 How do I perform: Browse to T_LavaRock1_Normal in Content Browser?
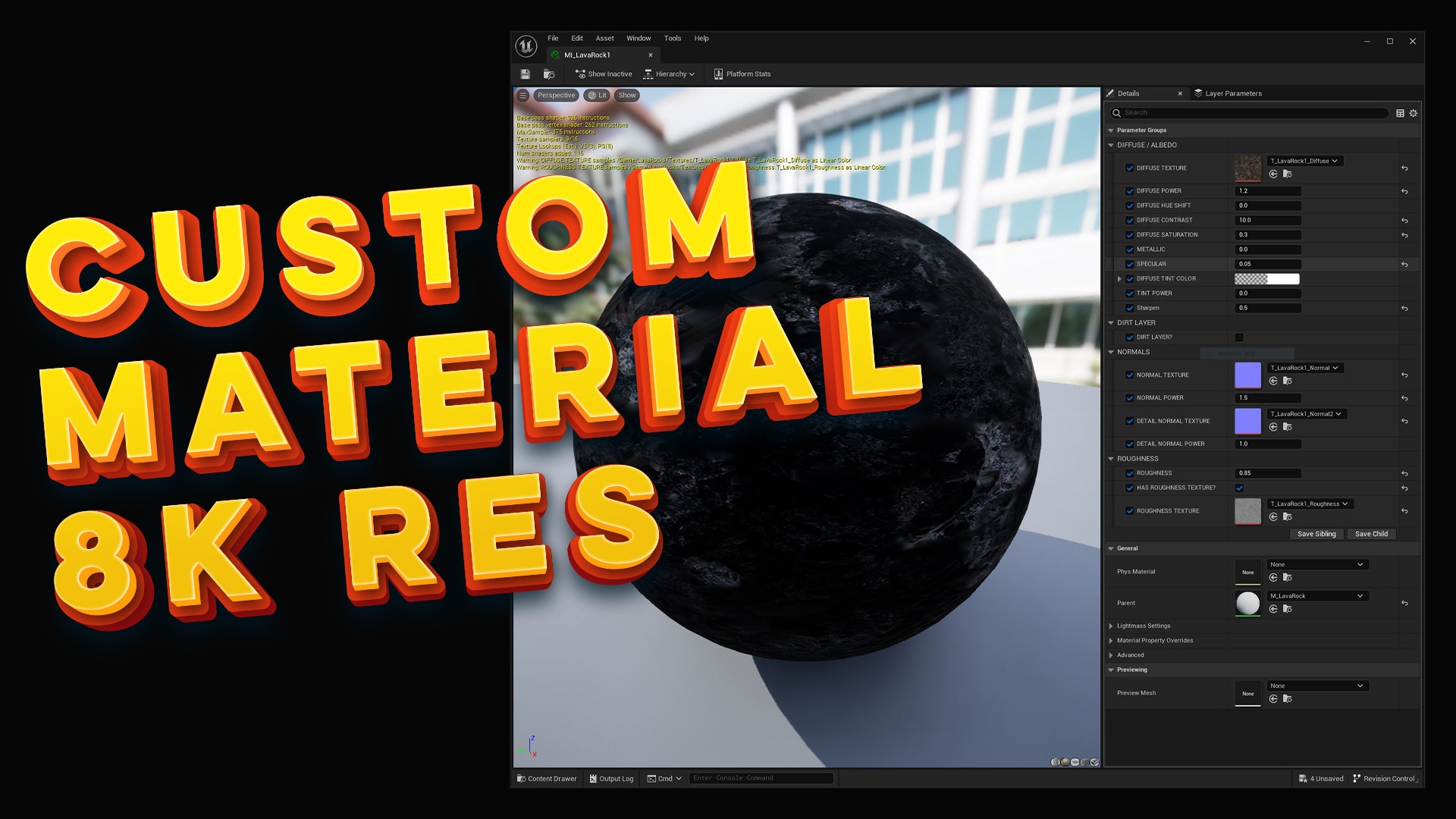coord(1287,381)
